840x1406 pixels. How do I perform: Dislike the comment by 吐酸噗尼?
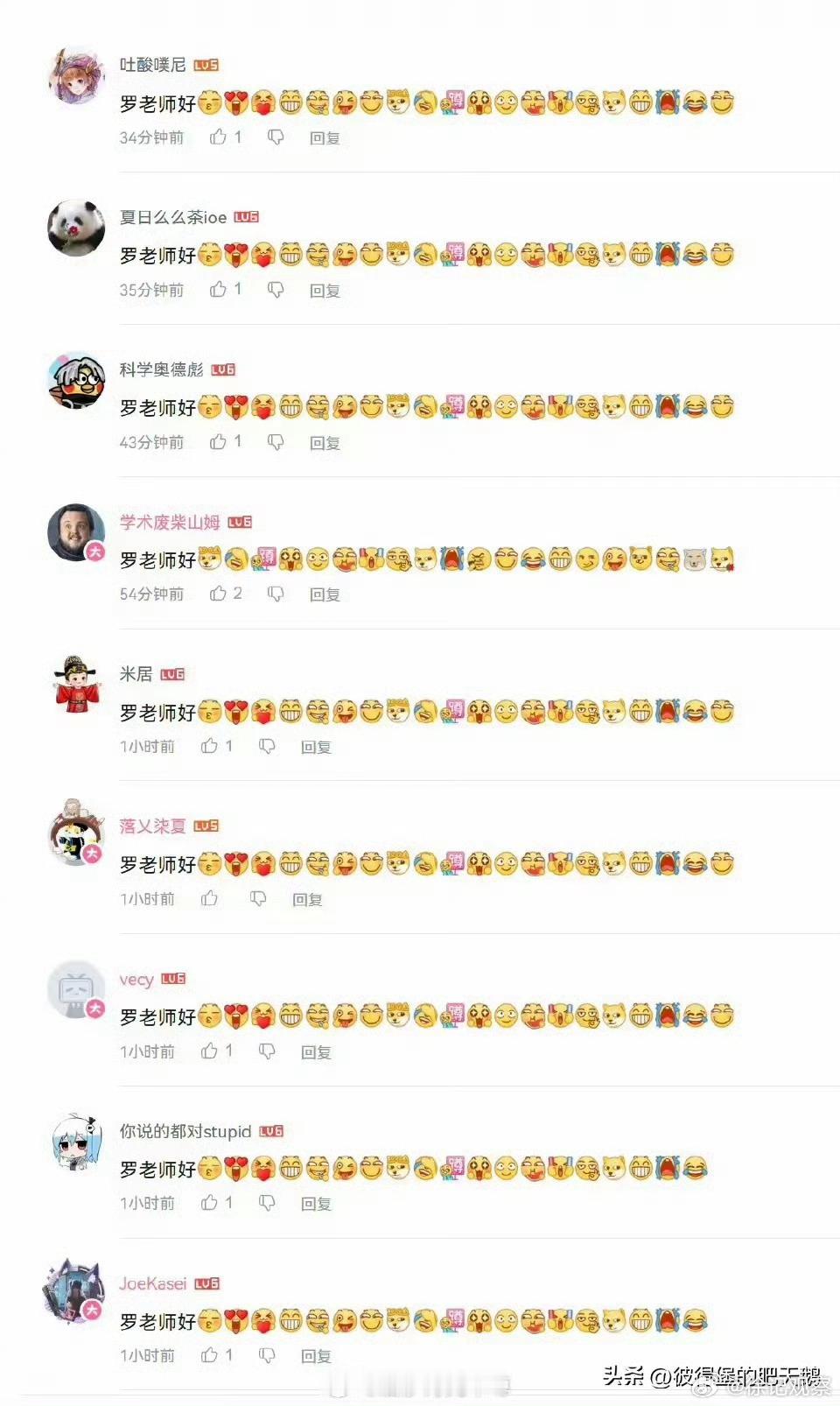pyautogui.click(x=276, y=137)
